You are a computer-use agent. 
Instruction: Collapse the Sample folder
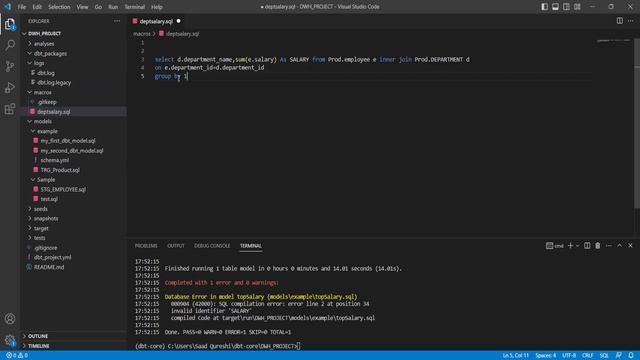click(46, 180)
